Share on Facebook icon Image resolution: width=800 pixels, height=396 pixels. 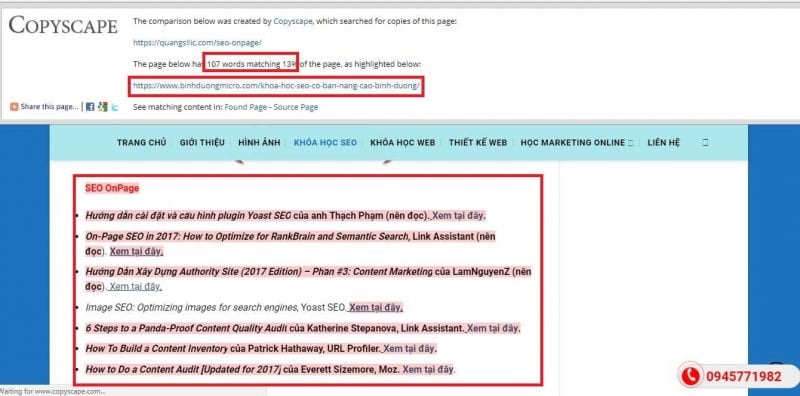coord(90,107)
